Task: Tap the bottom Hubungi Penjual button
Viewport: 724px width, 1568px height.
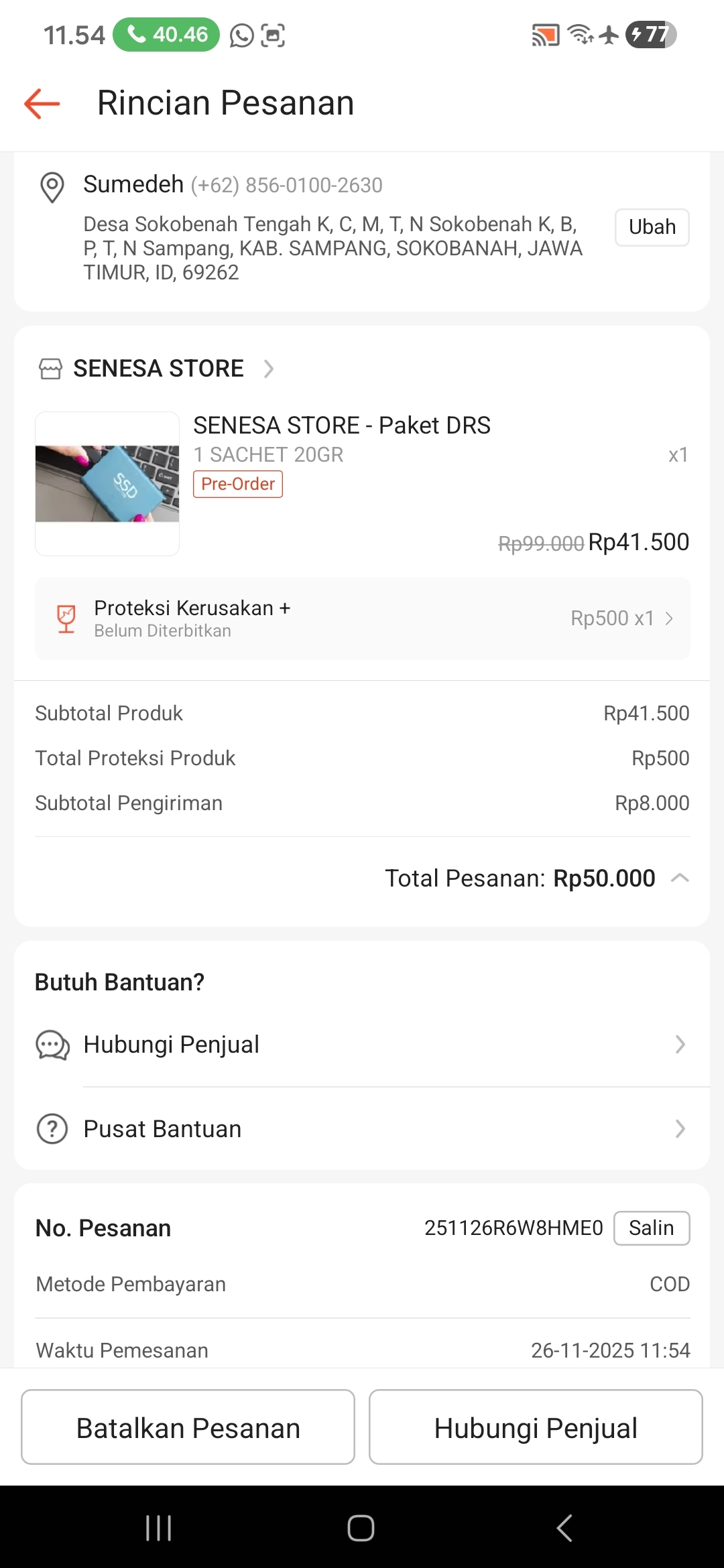Action: coord(536,1427)
